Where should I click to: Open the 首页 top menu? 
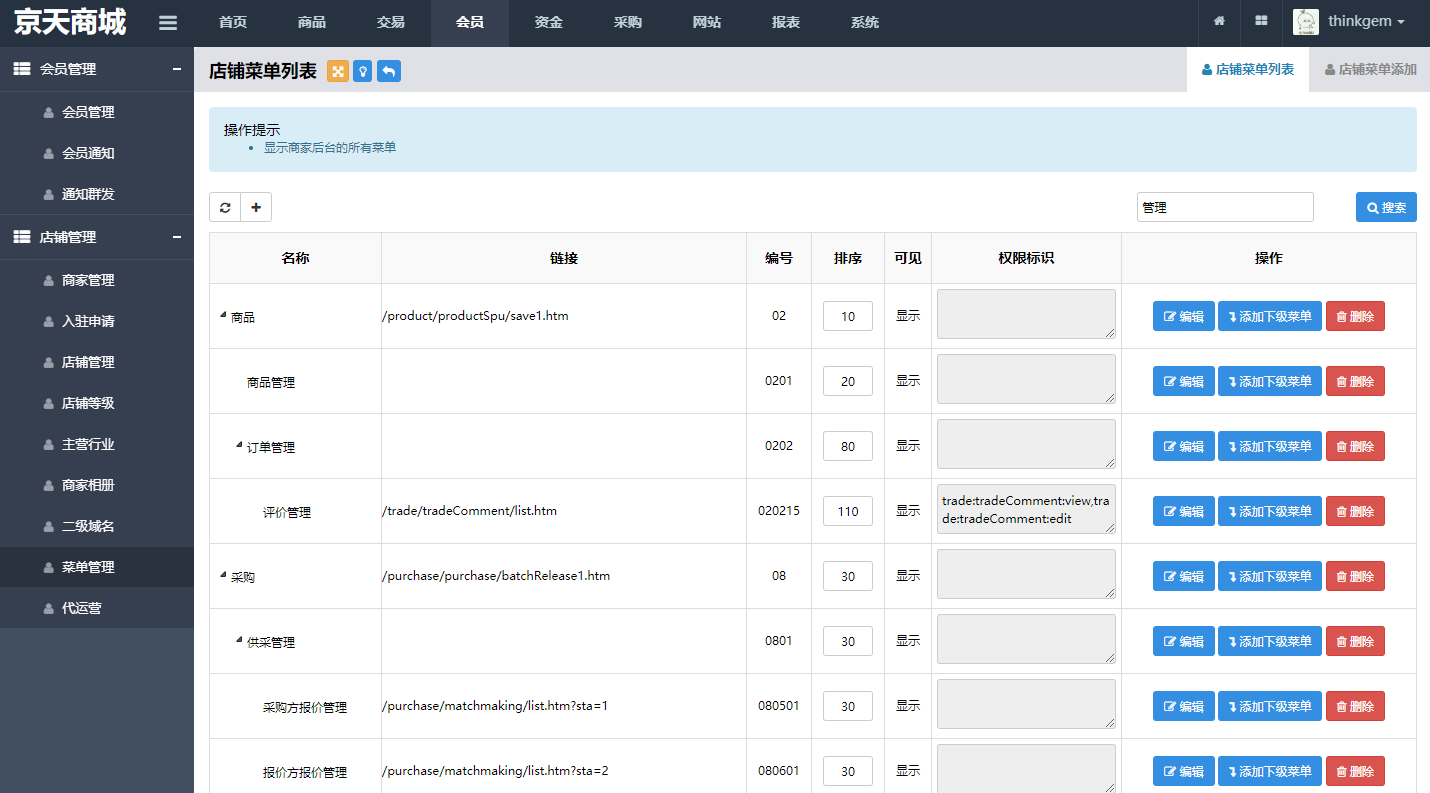tap(233, 22)
